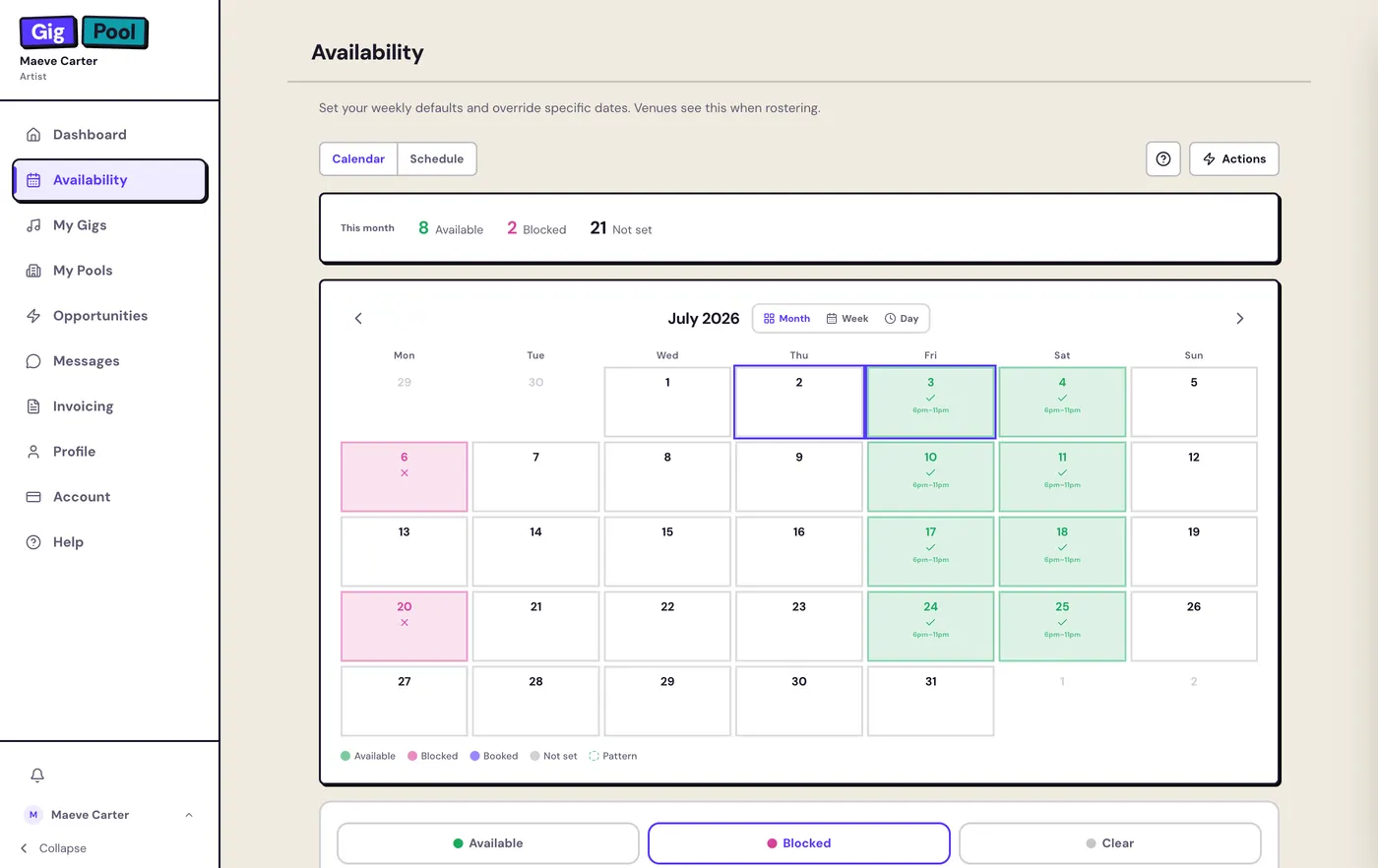Viewport: 1378px width, 868px height.
Task: Click the Dashboard home icon
Action: (33, 135)
